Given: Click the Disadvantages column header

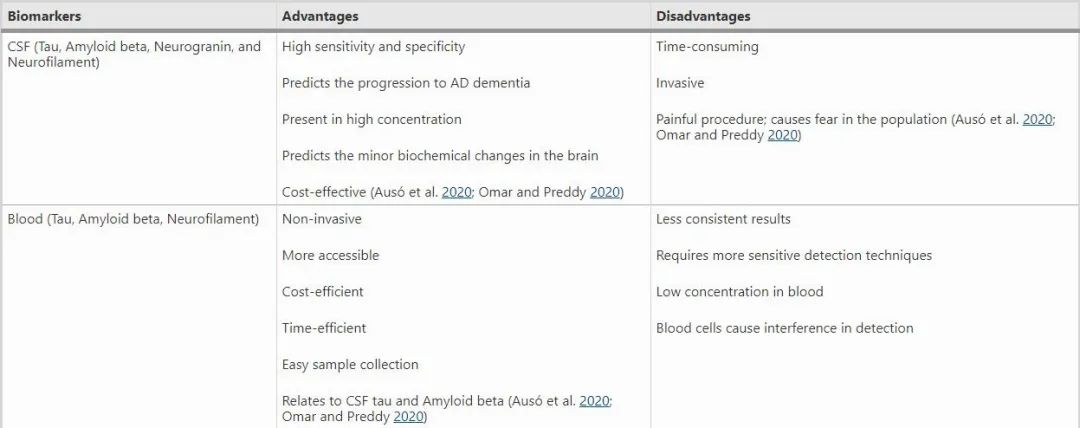Looking at the screenshot, I should click(x=703, y=16).
